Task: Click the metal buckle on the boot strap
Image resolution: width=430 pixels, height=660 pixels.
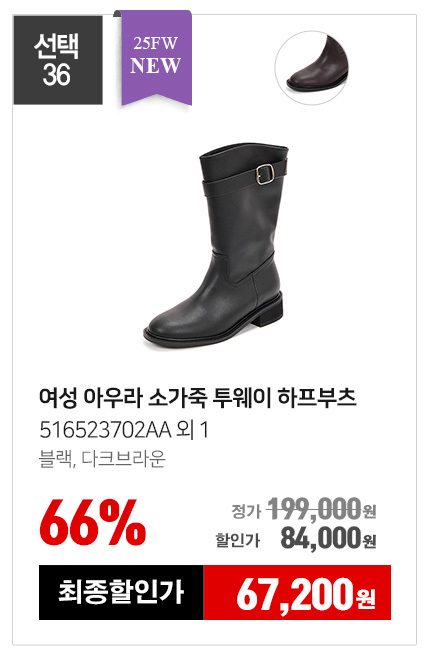Action: 265,175
